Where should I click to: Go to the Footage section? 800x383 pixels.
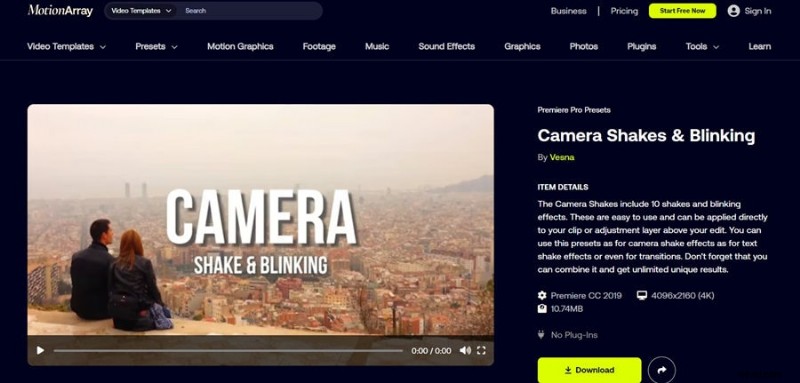pyautogui.click(x=319, y=46)
